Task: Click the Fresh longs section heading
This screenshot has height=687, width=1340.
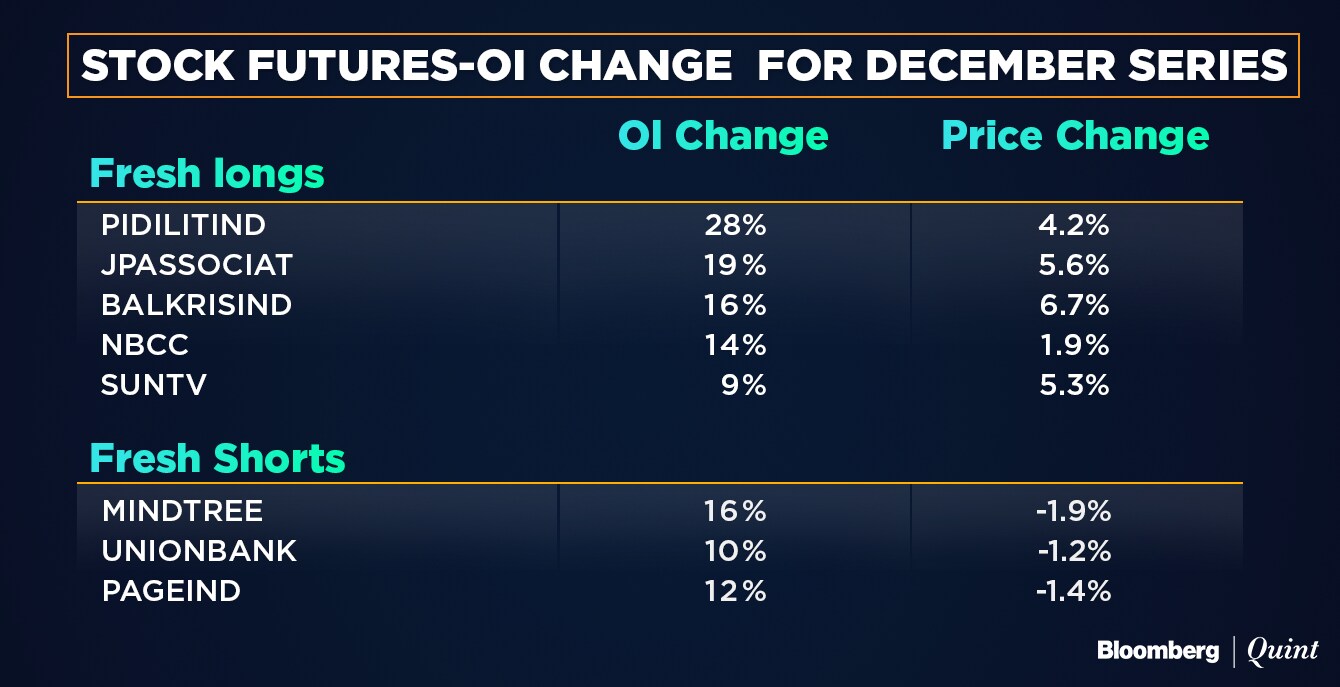Action: (x=207, y=174)
